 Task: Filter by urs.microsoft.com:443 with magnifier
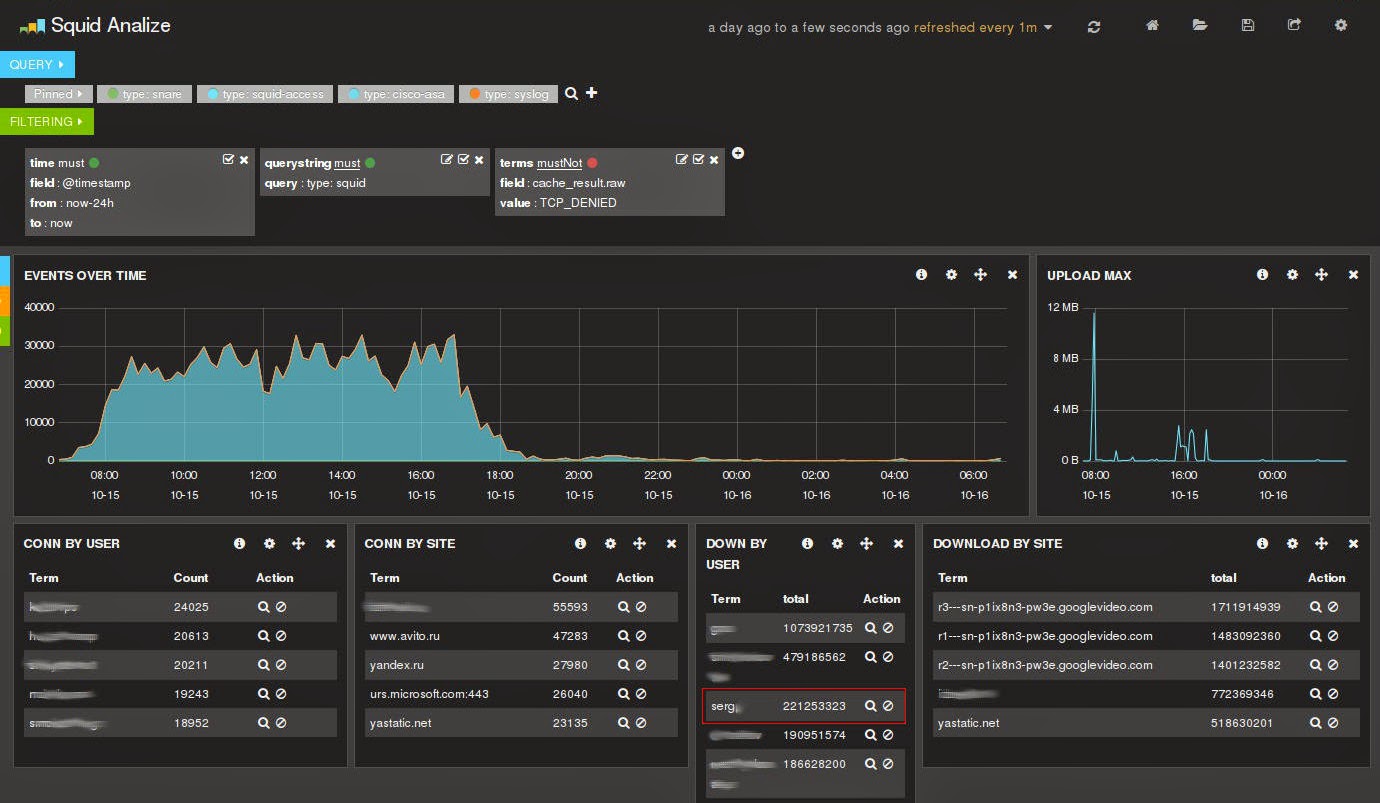[624, 693]
